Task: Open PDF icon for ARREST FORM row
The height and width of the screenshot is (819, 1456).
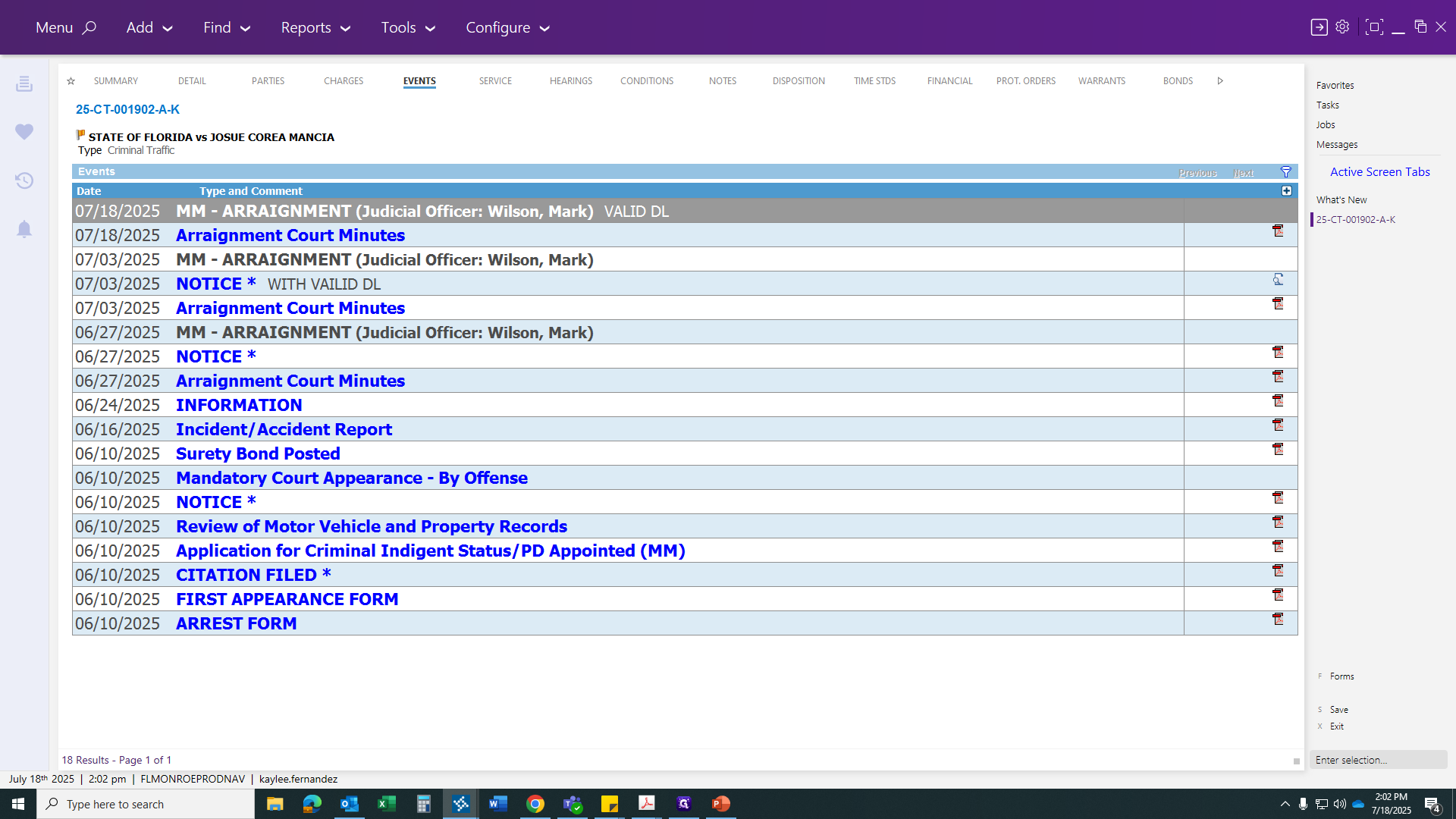Action: (x=1278, y=619)
